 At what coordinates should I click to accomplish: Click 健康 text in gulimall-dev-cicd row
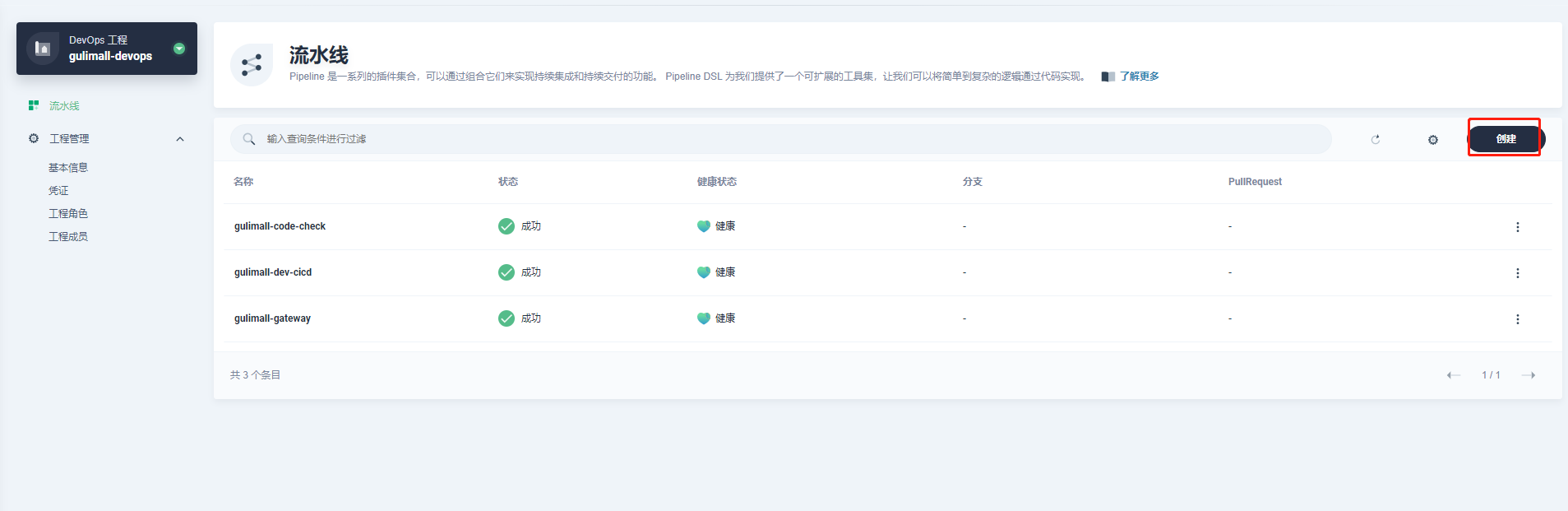pyautogui.click(x=725, y=272)
